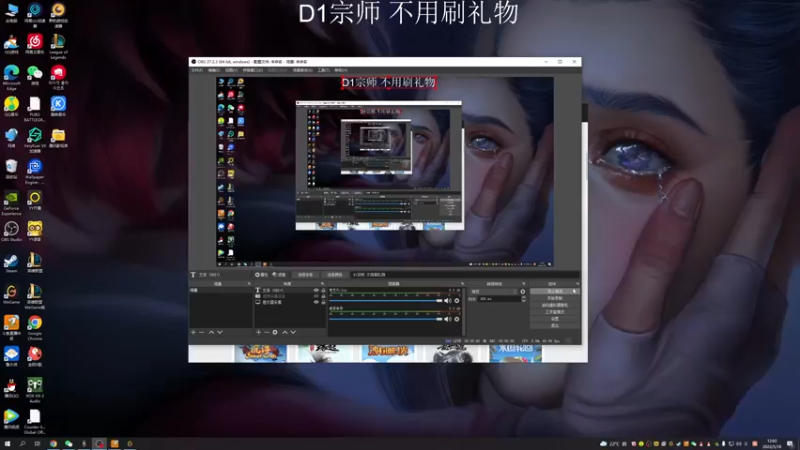Screen dimensions: 800x450
Task: Move source up in Sources panel
Action: [x=285, y=333]
